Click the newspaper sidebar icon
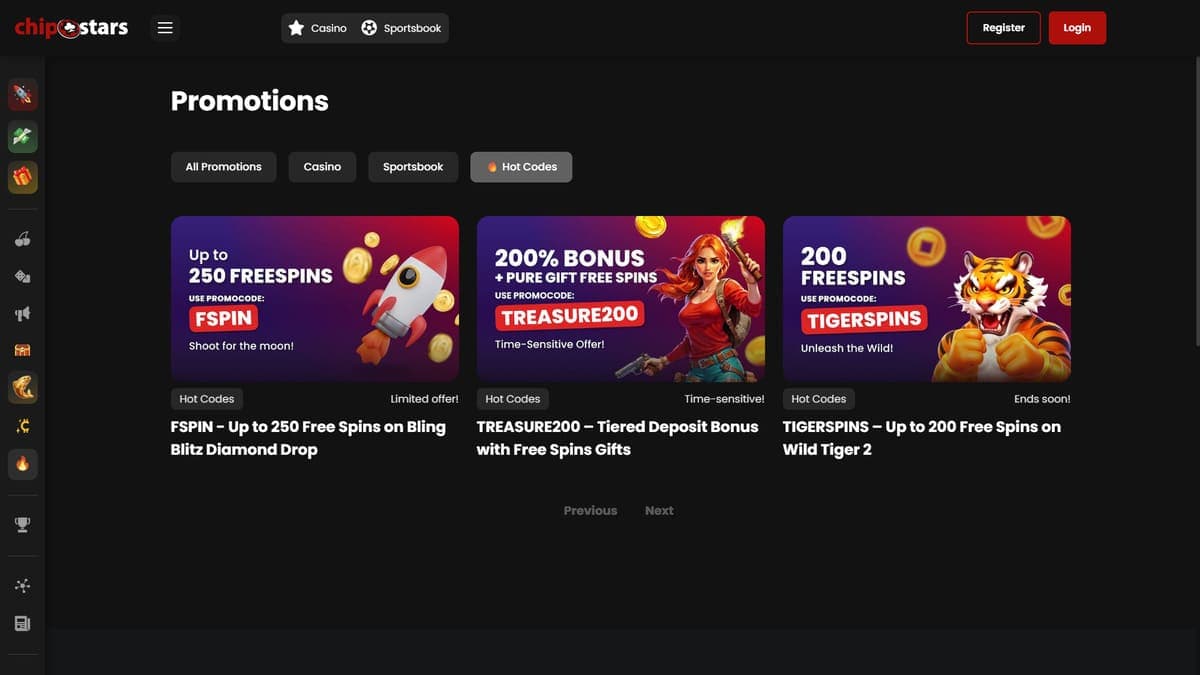 tap(23, 623)
